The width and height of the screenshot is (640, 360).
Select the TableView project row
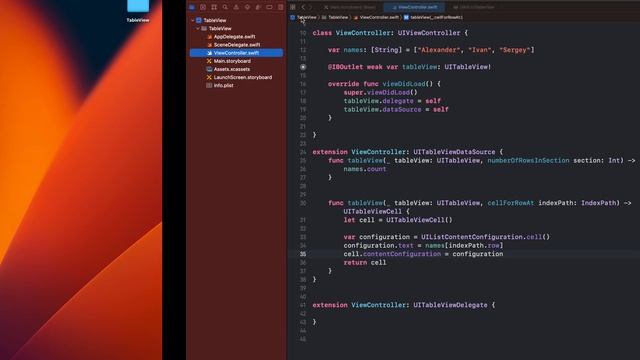point(236,20)
